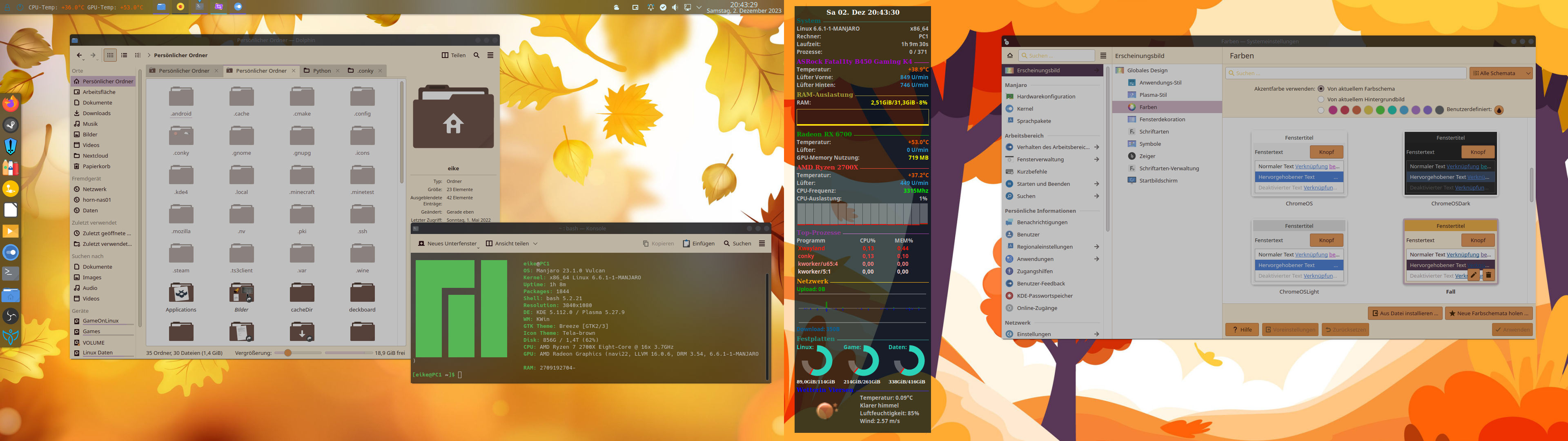The width and height of the screenshot is (1568, 441).
Task: Open Dolphin's search with the magnifier icon
Action: [477, 55]
